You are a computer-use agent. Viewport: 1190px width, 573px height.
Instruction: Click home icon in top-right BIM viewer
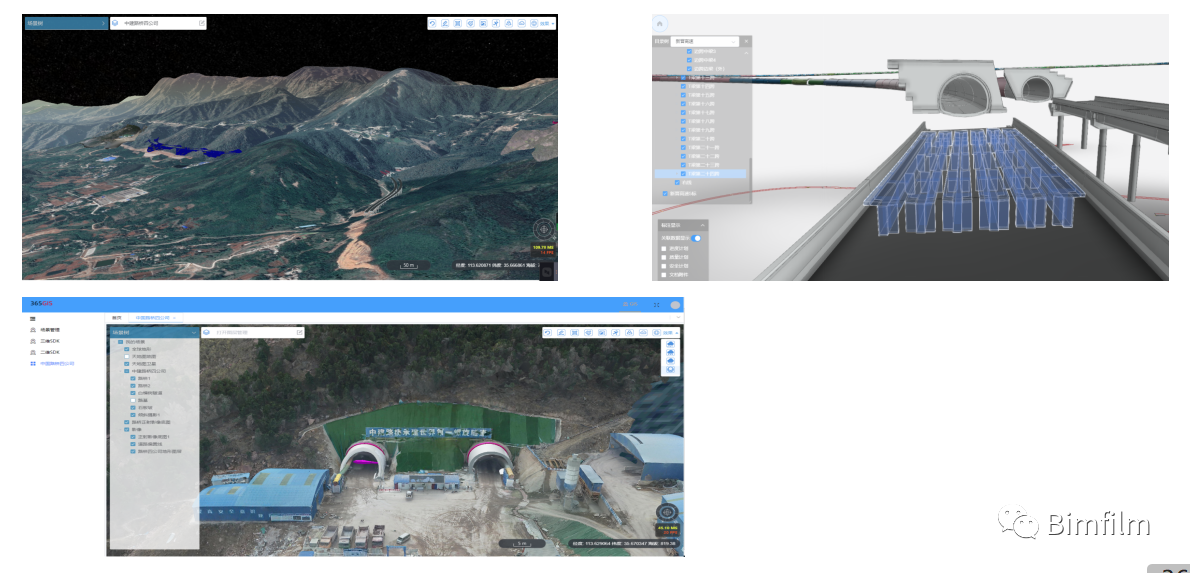point(660,24)
